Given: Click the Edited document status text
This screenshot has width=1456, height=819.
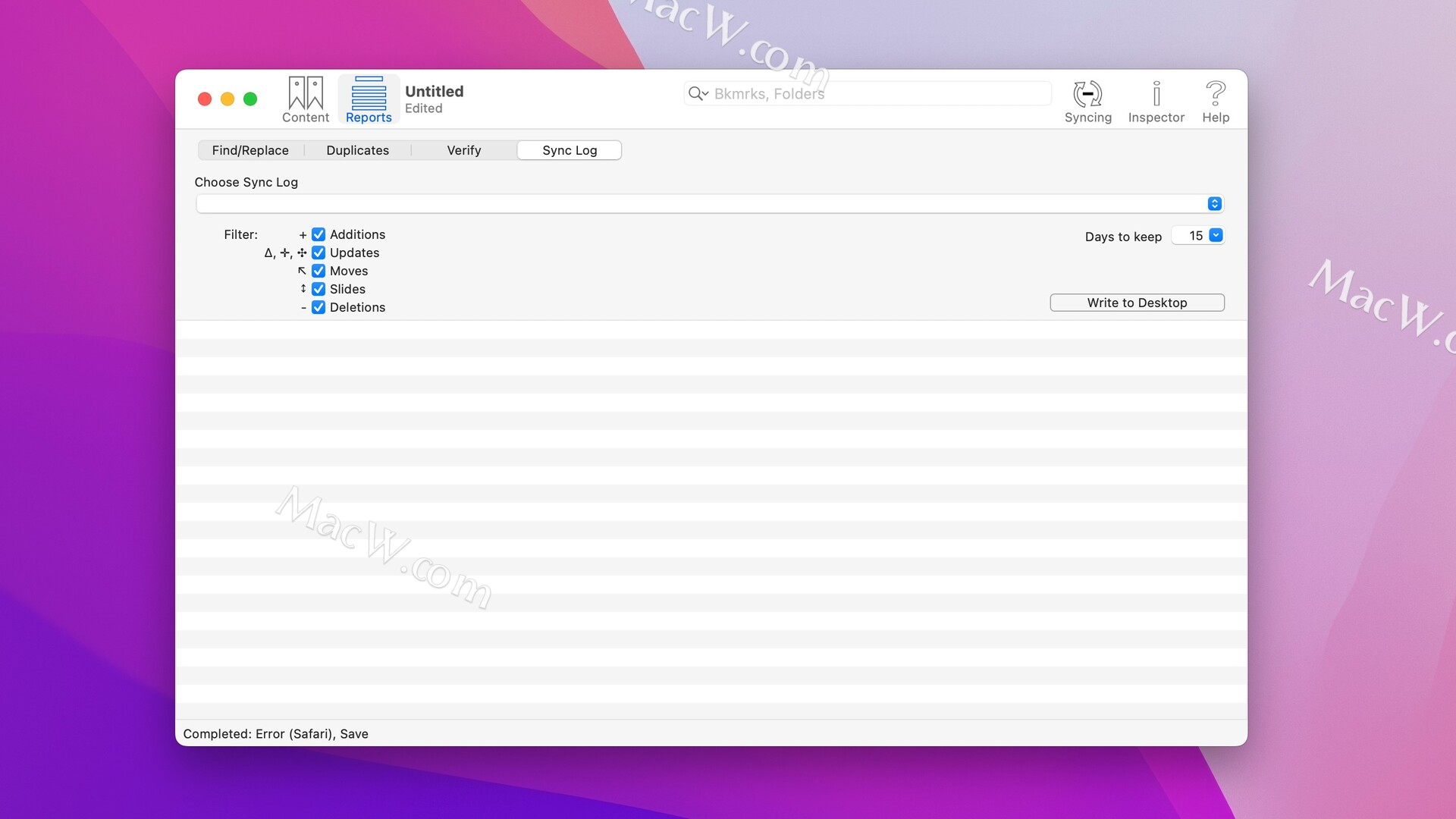Looking at the screenshot, I should pyautogui.click(x=423, y=108).
